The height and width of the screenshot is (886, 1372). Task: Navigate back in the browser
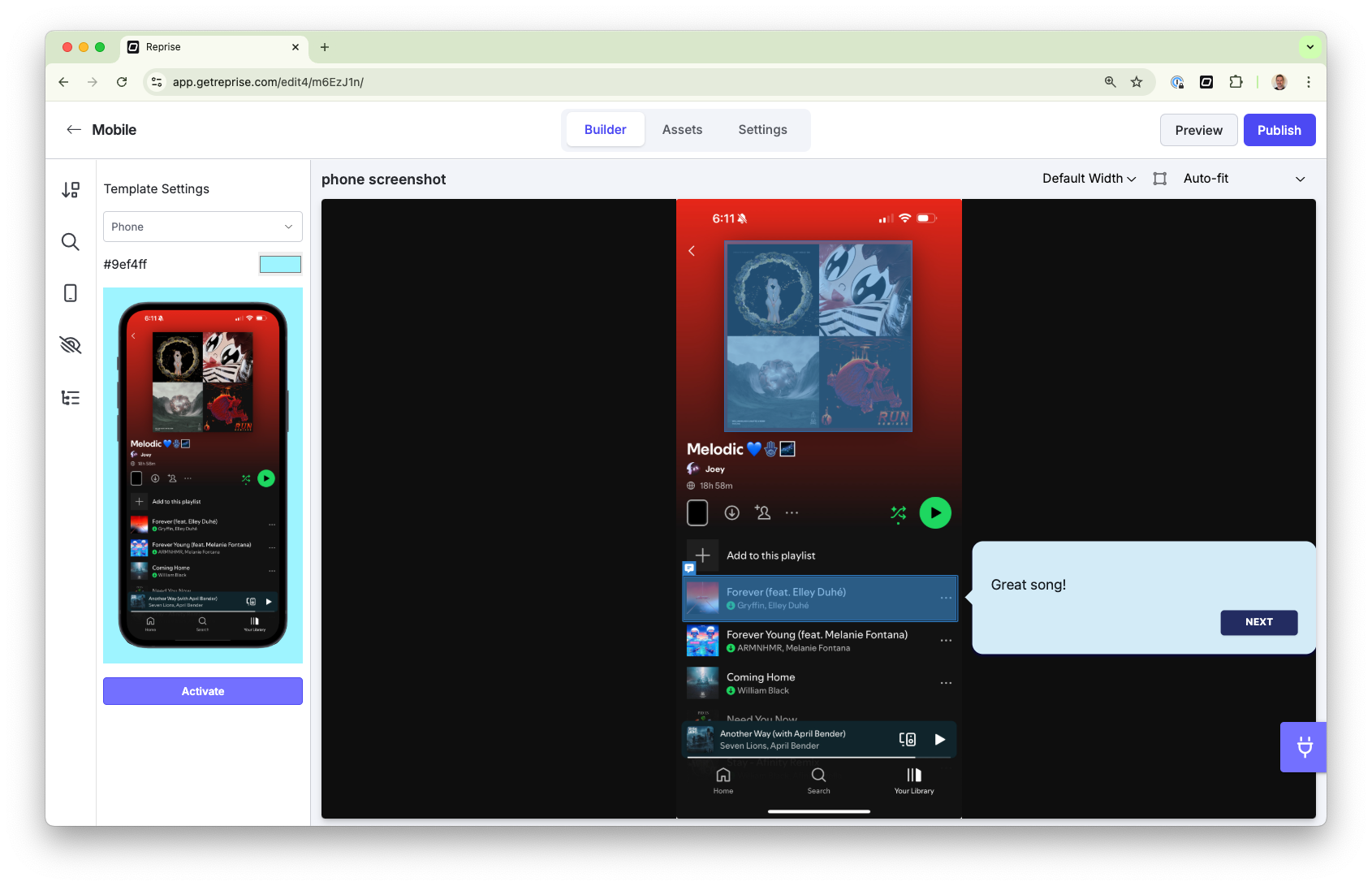pos(63,82)
